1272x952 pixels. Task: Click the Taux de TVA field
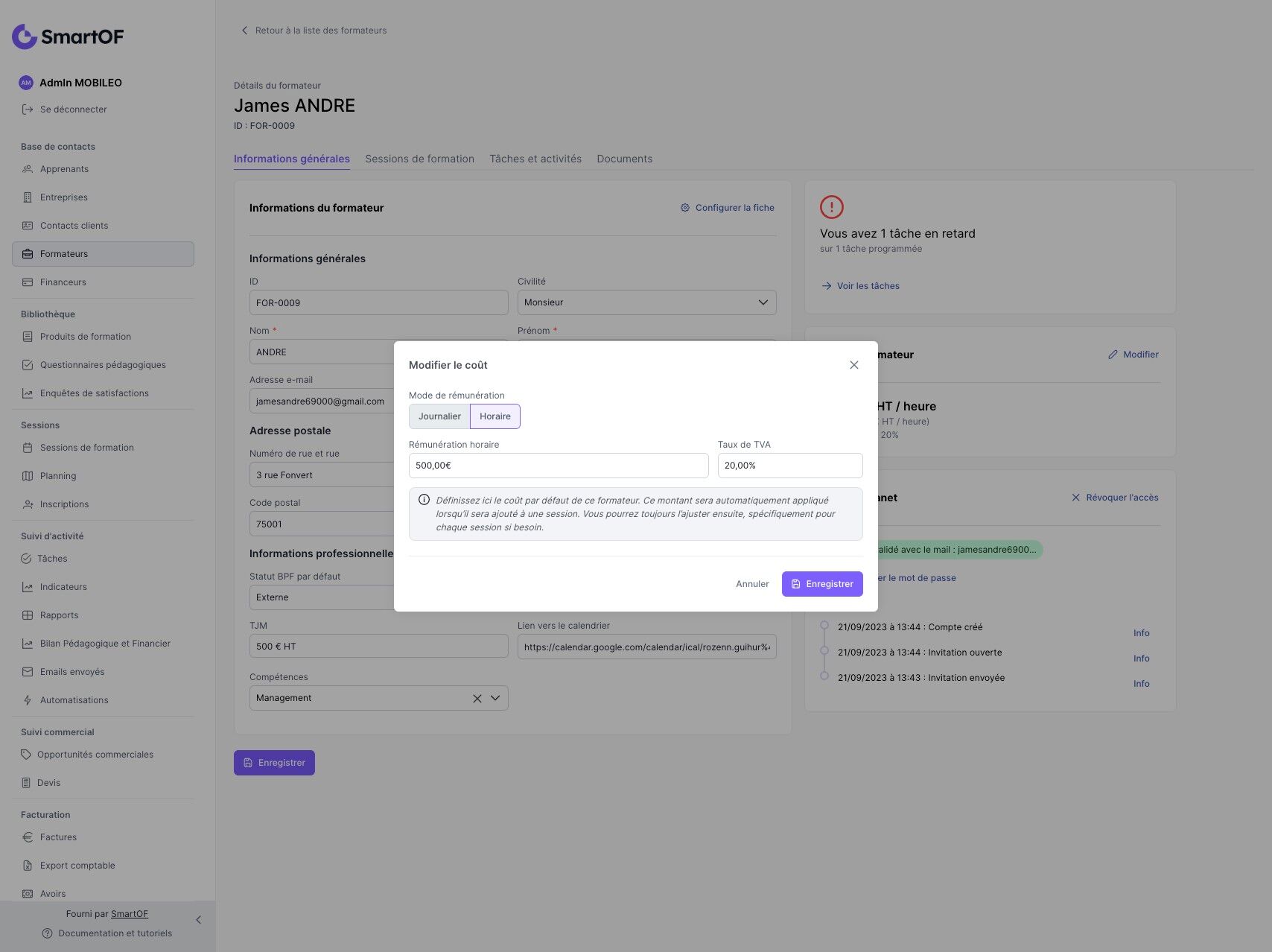789,466
